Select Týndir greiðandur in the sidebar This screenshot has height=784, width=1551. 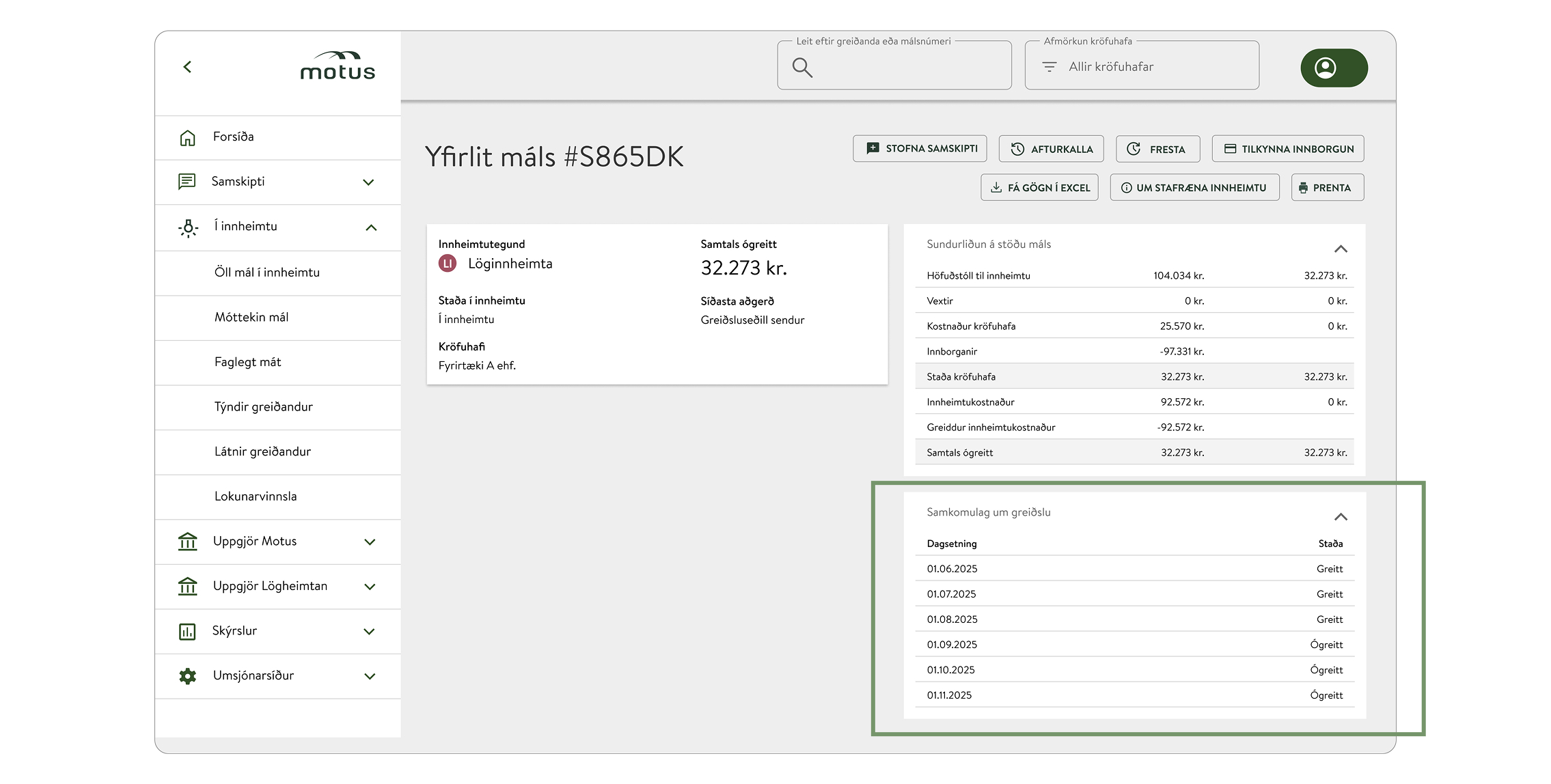(x=262, y=406)
